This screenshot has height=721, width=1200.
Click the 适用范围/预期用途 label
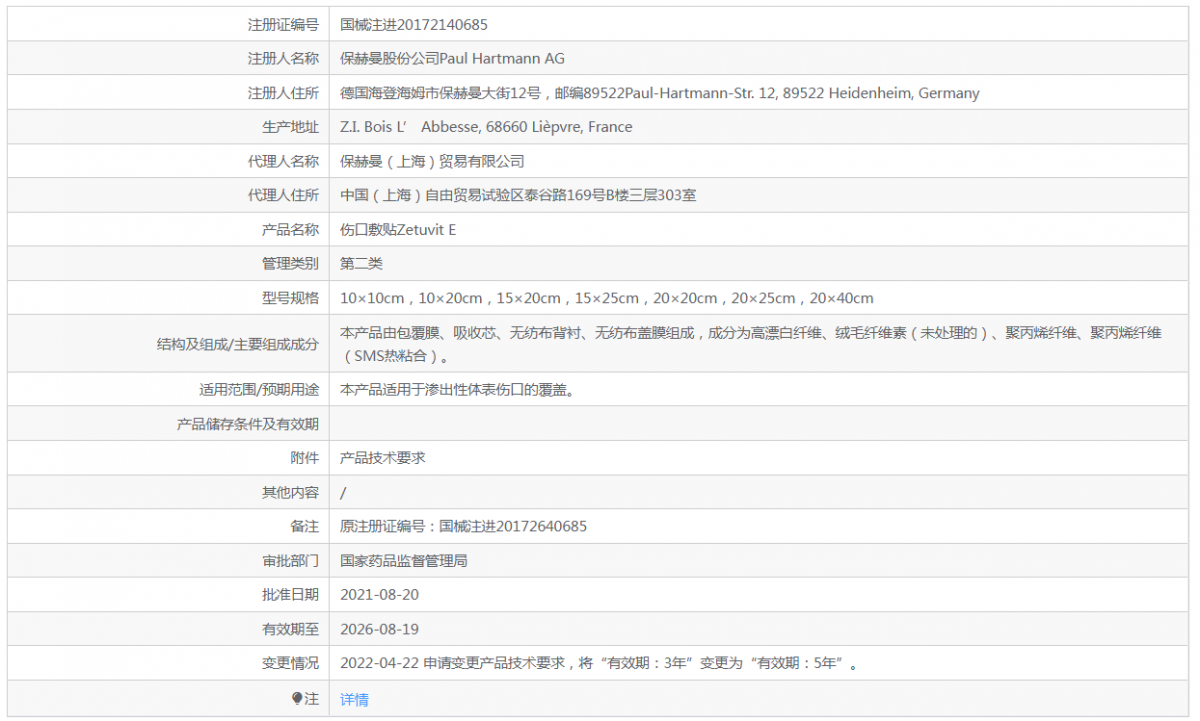pyautogui.click(x=259, y=390)
